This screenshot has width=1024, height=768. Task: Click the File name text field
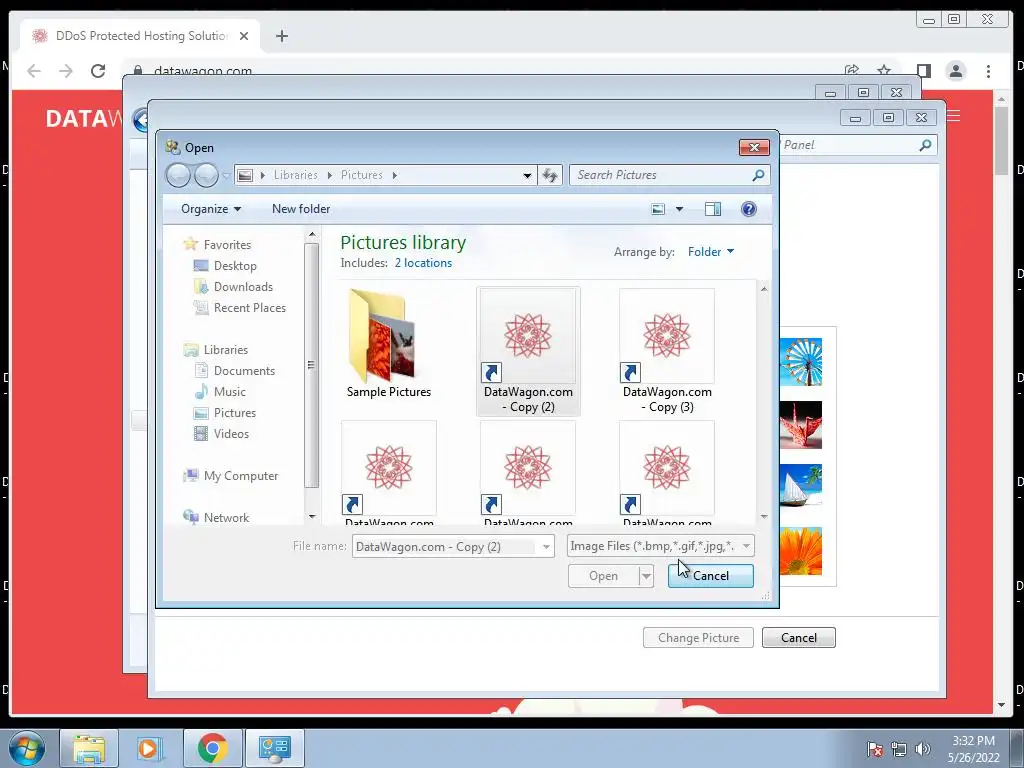tap(445, 547)
